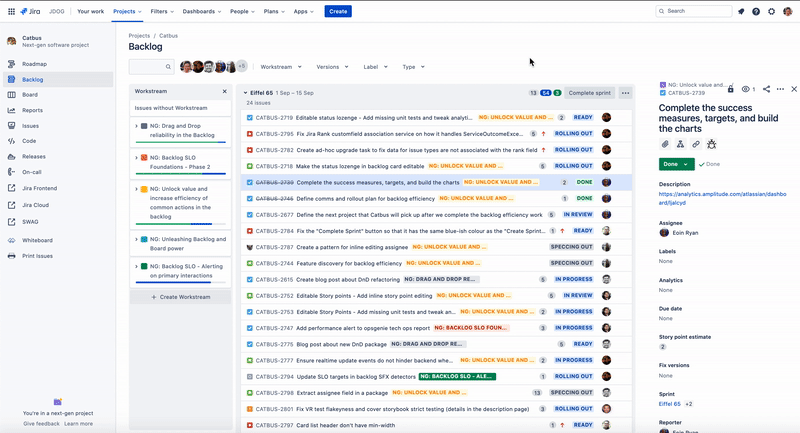Open the Projects menu

pos(127,11)
